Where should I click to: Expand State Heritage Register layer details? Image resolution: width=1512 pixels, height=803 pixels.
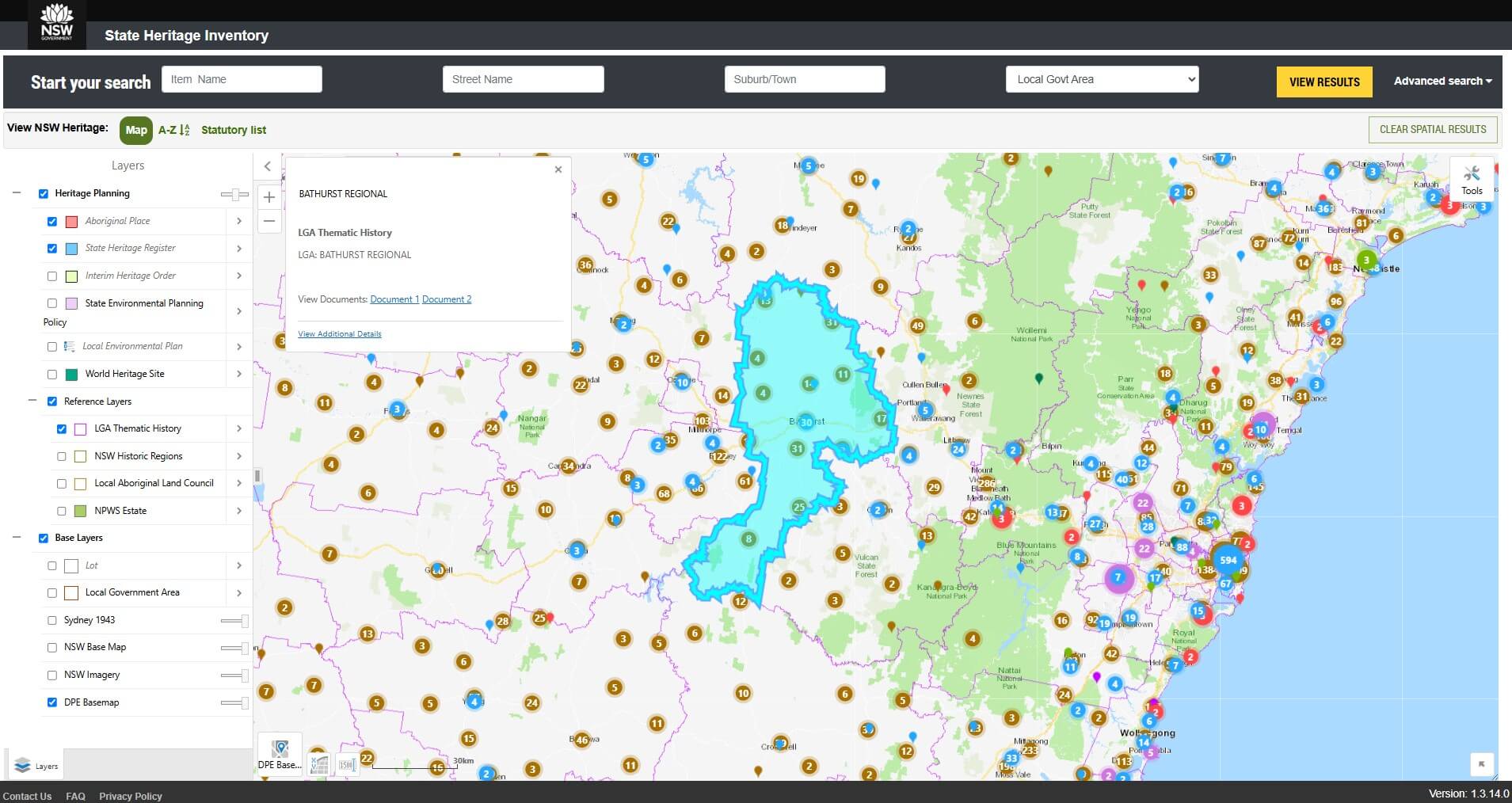[238, 249]
